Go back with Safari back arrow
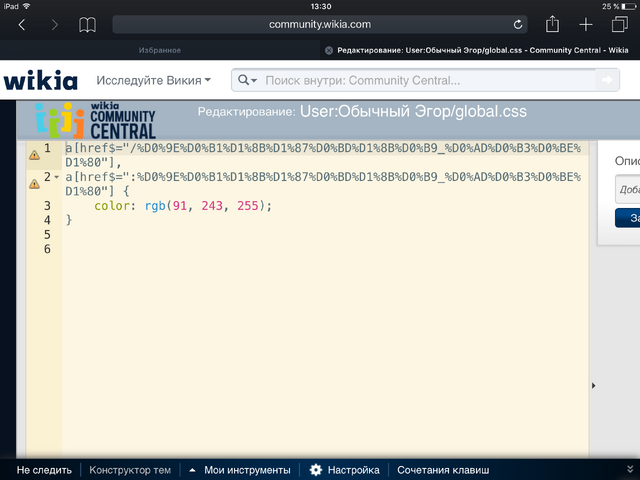Image resolution: width=640 pixels, height=480 pixels. pos(22,25)
